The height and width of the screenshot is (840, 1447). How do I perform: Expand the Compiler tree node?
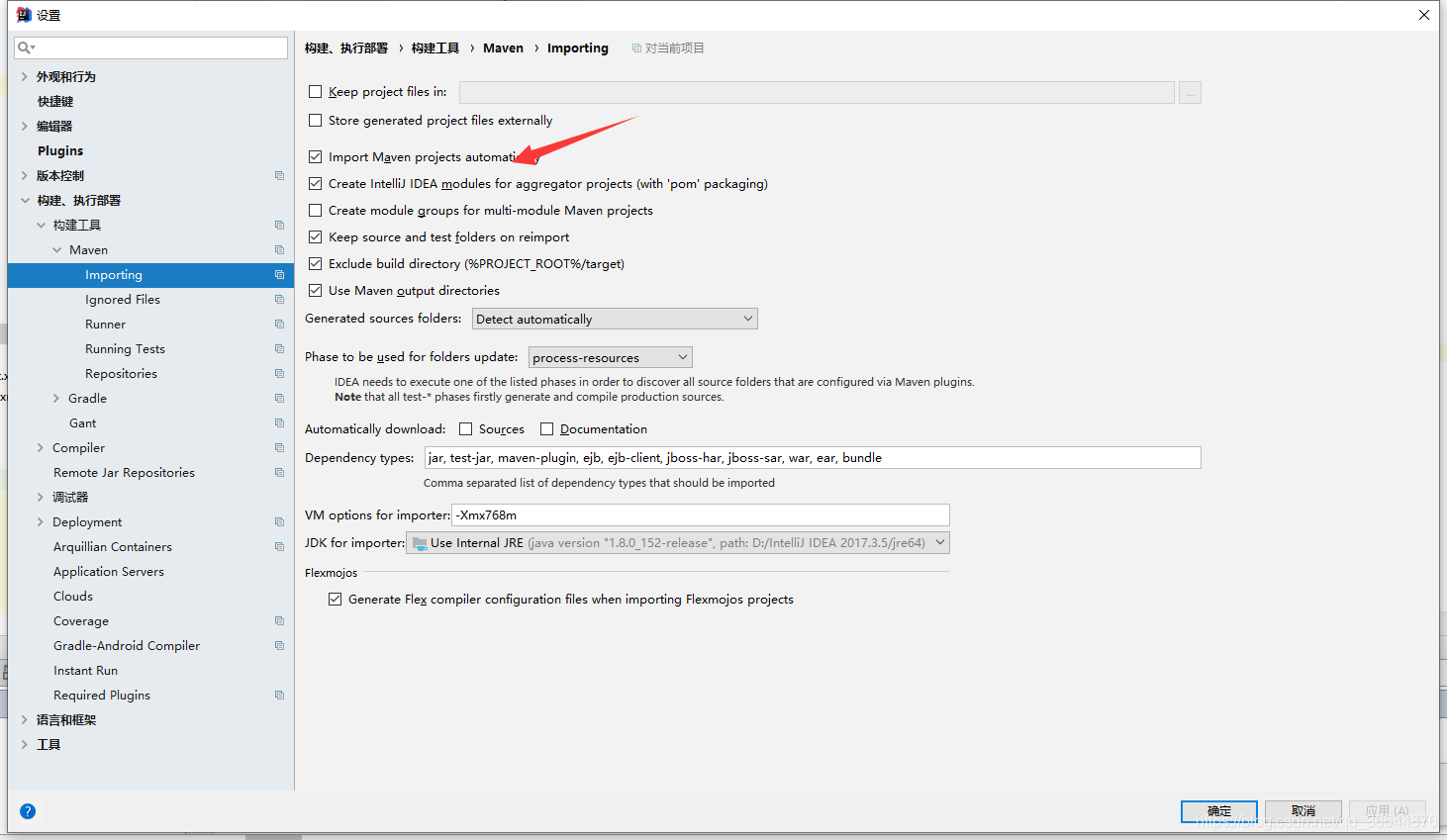(41, 448)
